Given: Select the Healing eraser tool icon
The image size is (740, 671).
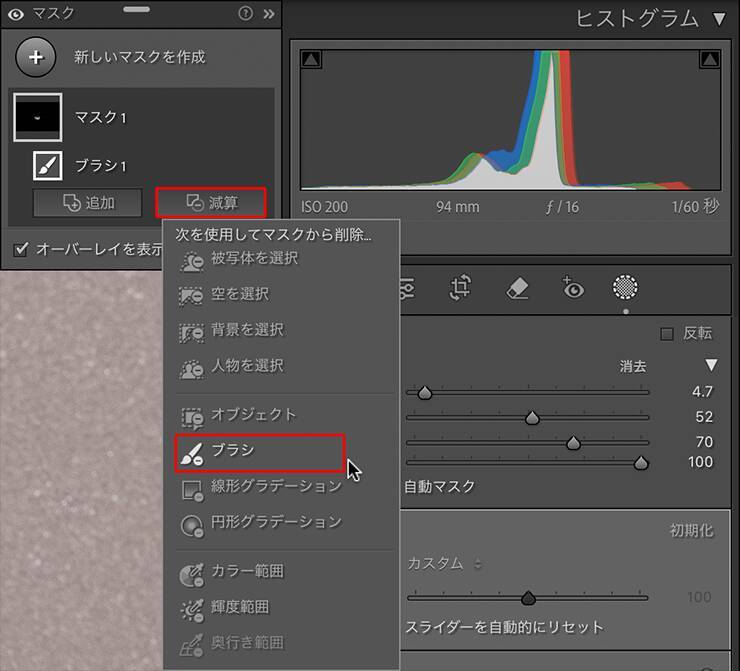Looking at the screenshot, I should click(517, 288).
